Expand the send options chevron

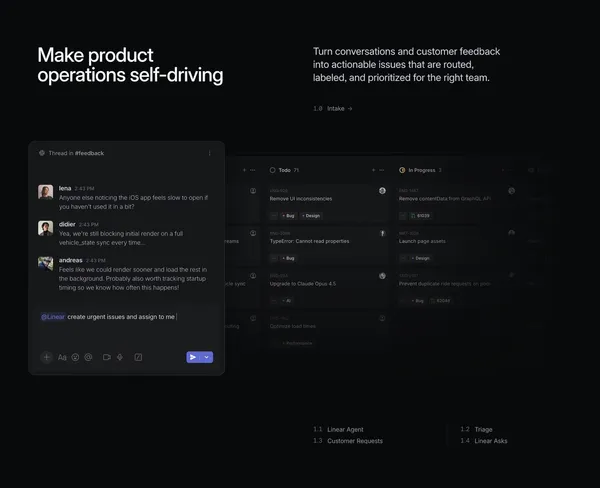(x=207, y=357)
